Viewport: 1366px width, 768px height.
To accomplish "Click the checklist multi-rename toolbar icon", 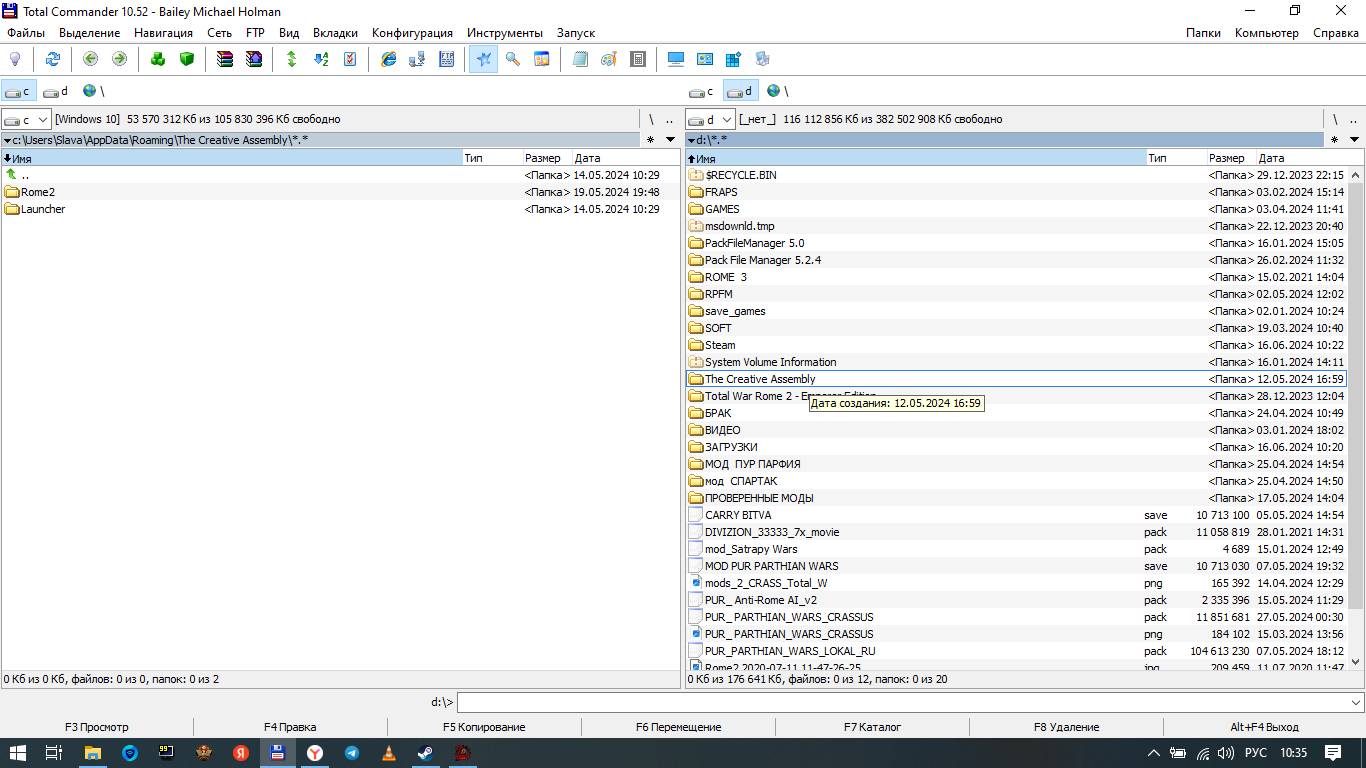I will click(x=350, y=59).
